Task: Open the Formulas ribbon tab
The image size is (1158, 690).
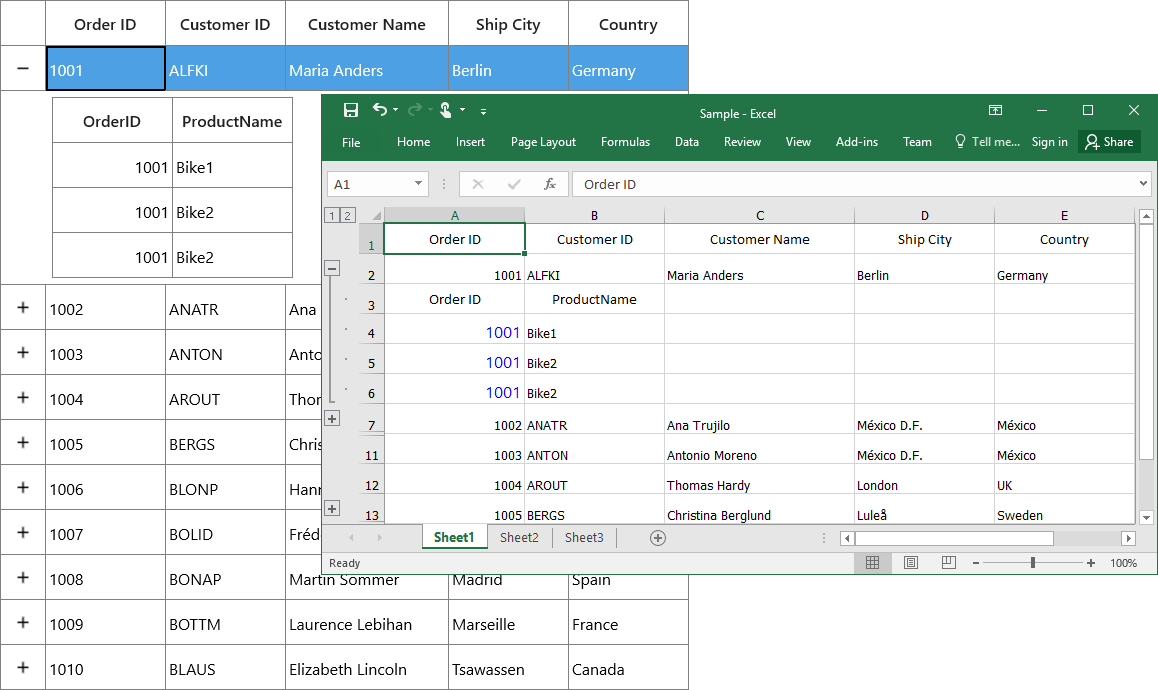Action: coord(626,142)
